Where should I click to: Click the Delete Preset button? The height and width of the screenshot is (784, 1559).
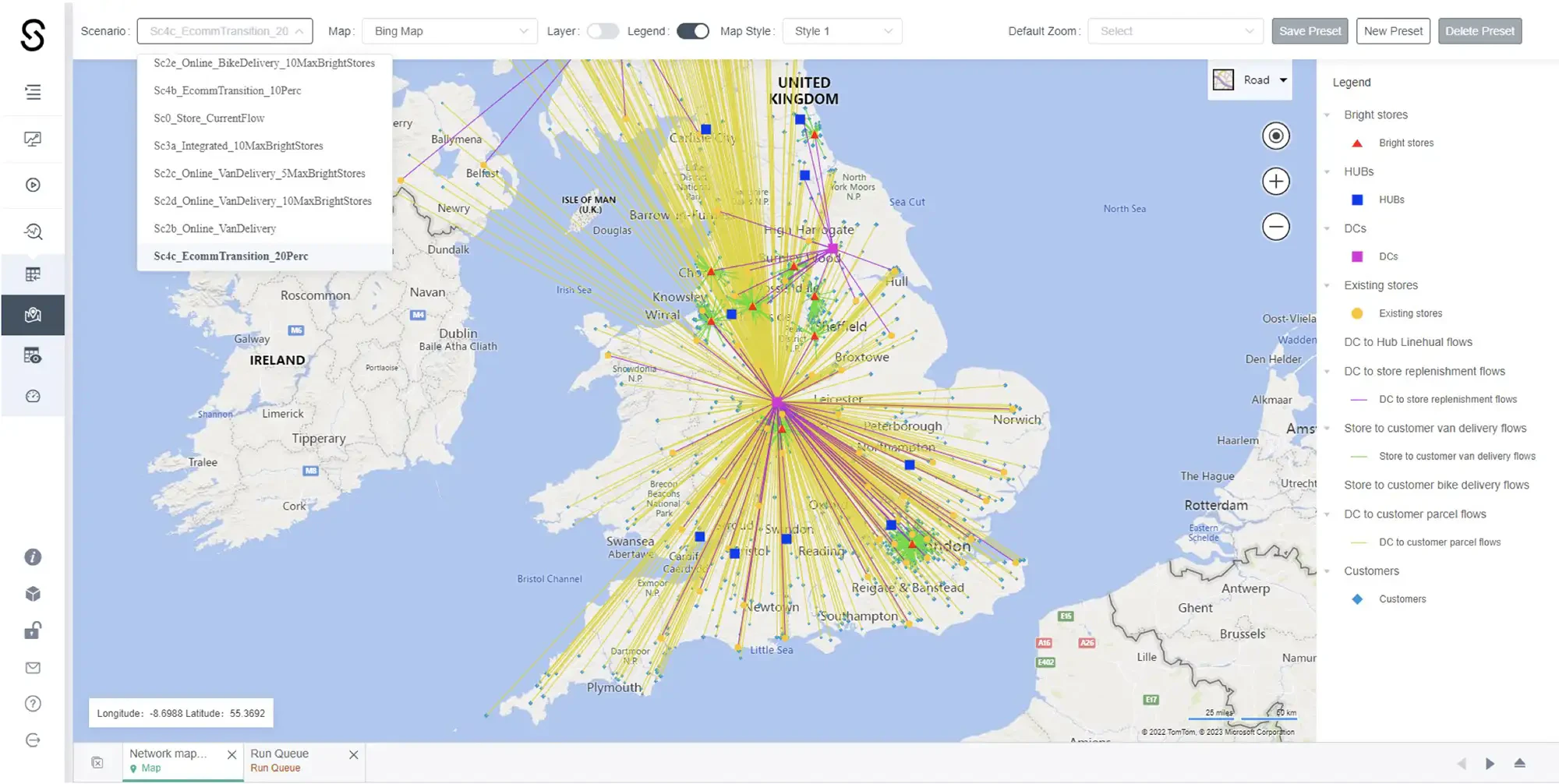pos(1479,30)
